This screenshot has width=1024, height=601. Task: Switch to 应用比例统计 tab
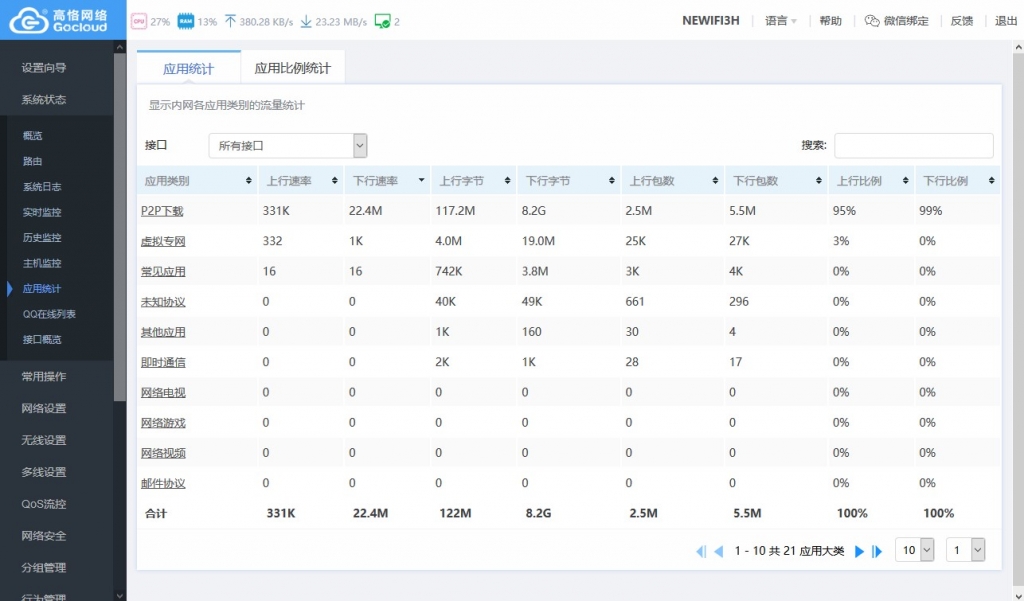[293, 69]
